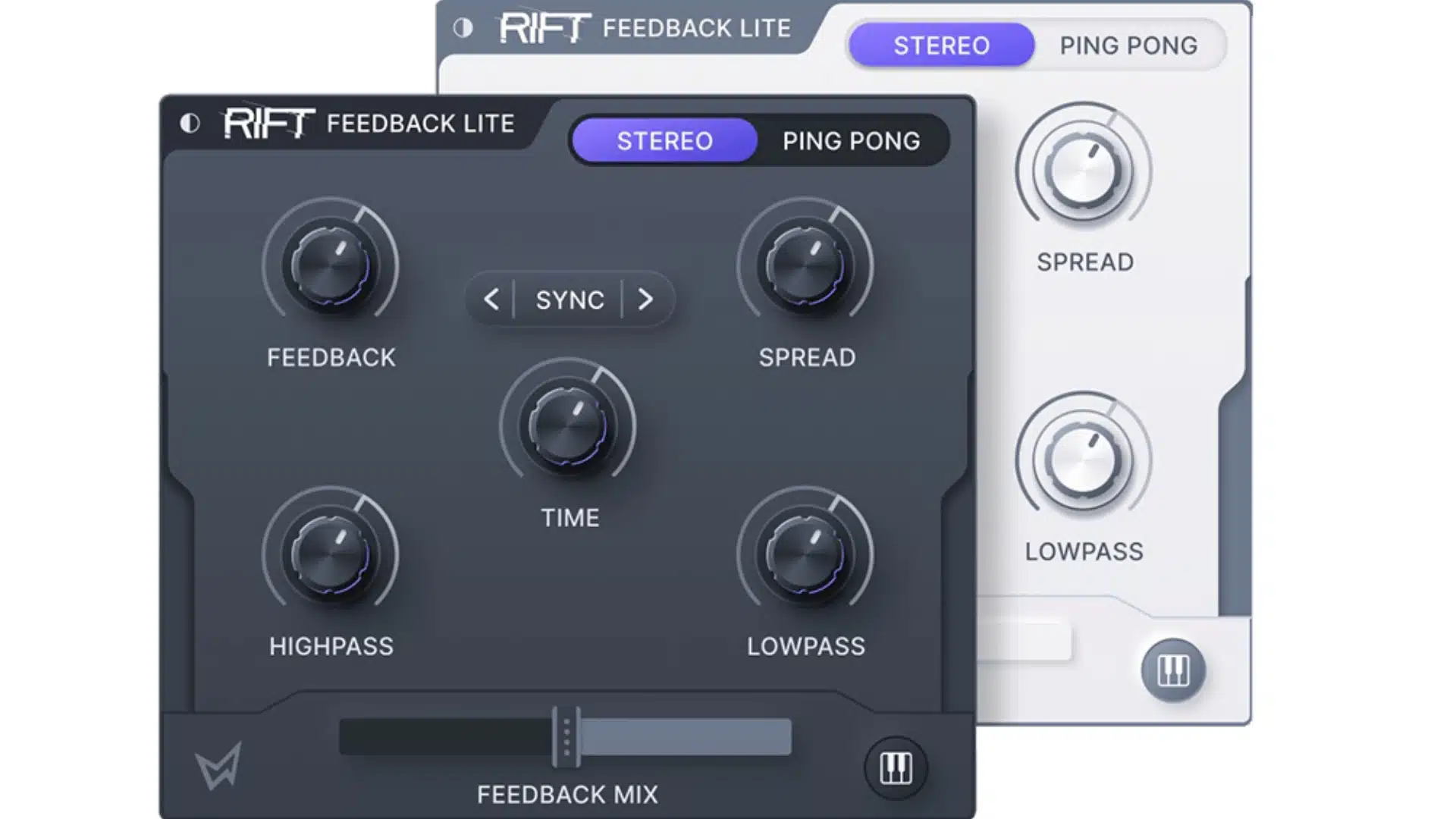Click the SPREAD label in the dark window
Screen dimensions: 1456x819
point(807,357)
